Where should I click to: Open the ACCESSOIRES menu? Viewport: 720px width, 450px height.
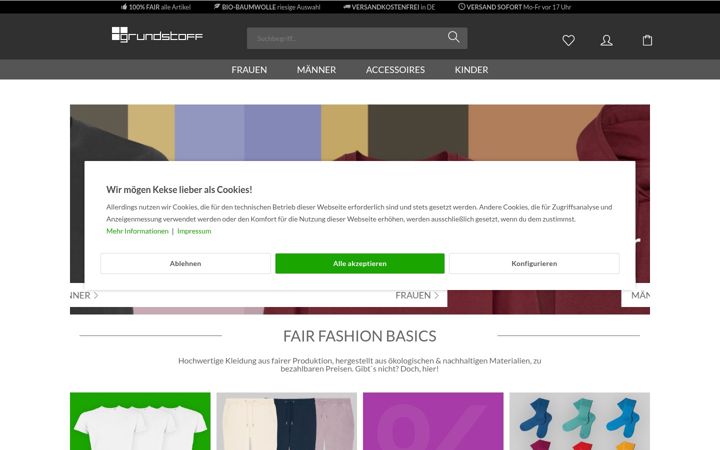[x=395, y=70]
